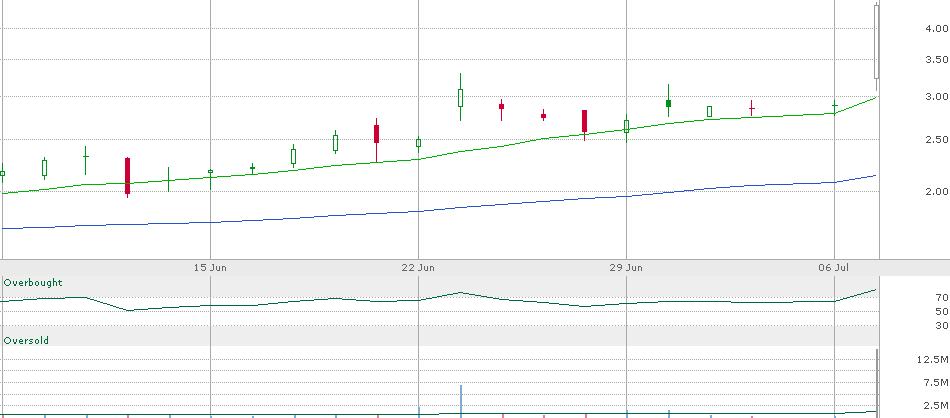The height and width of the screenshot is (418, 950).
Task: Select the 2.50 price axis label
Action: point(937,139)
